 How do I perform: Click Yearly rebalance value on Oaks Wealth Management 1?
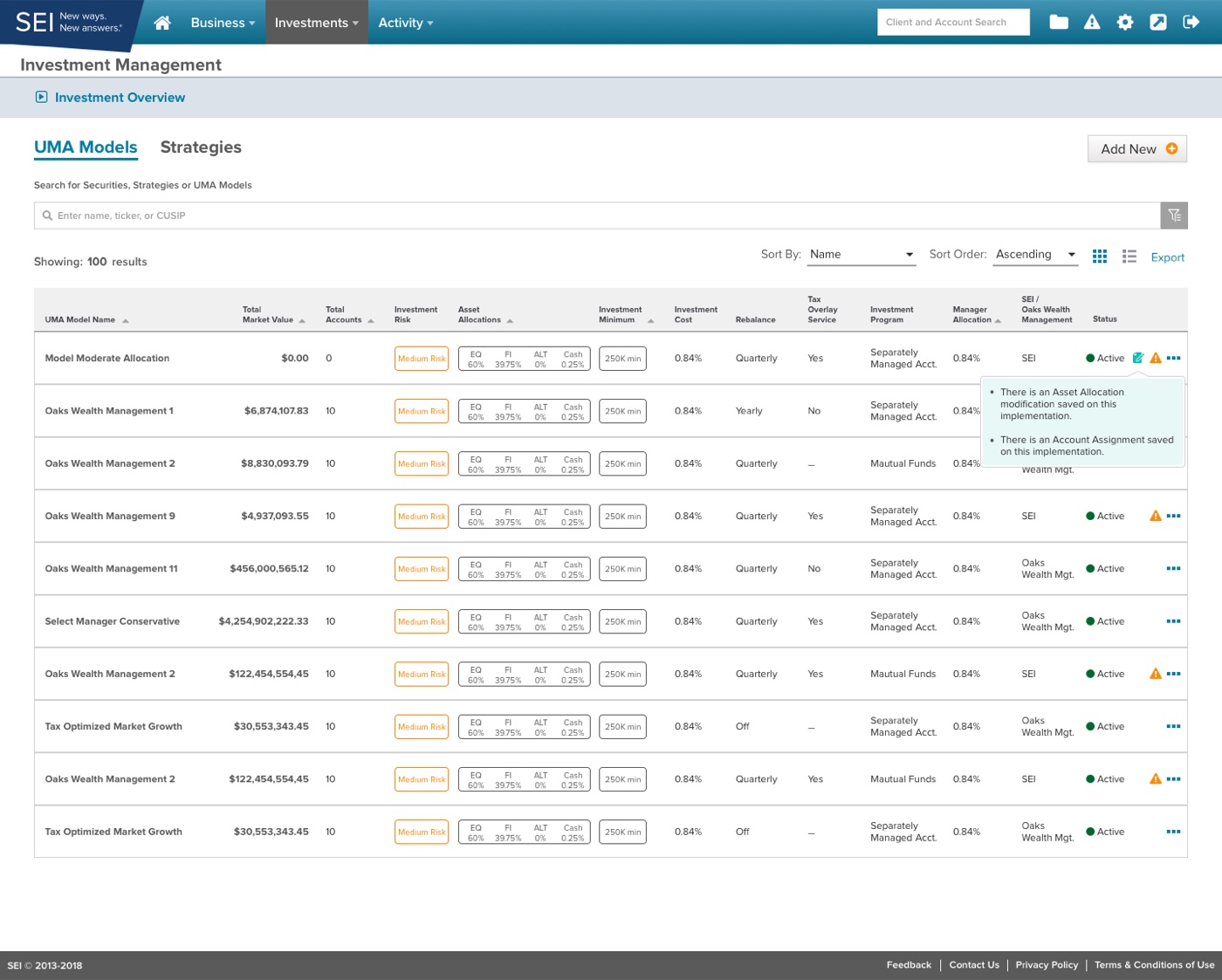(749, 411)
